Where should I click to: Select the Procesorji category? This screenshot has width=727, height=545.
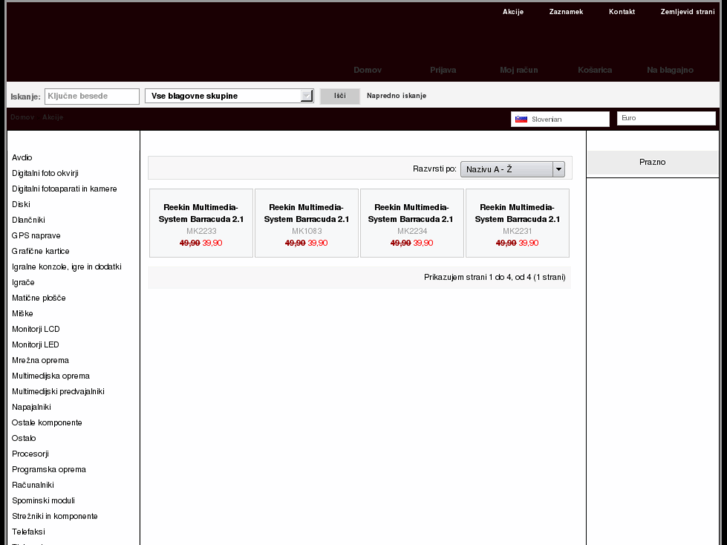[30, 454]
